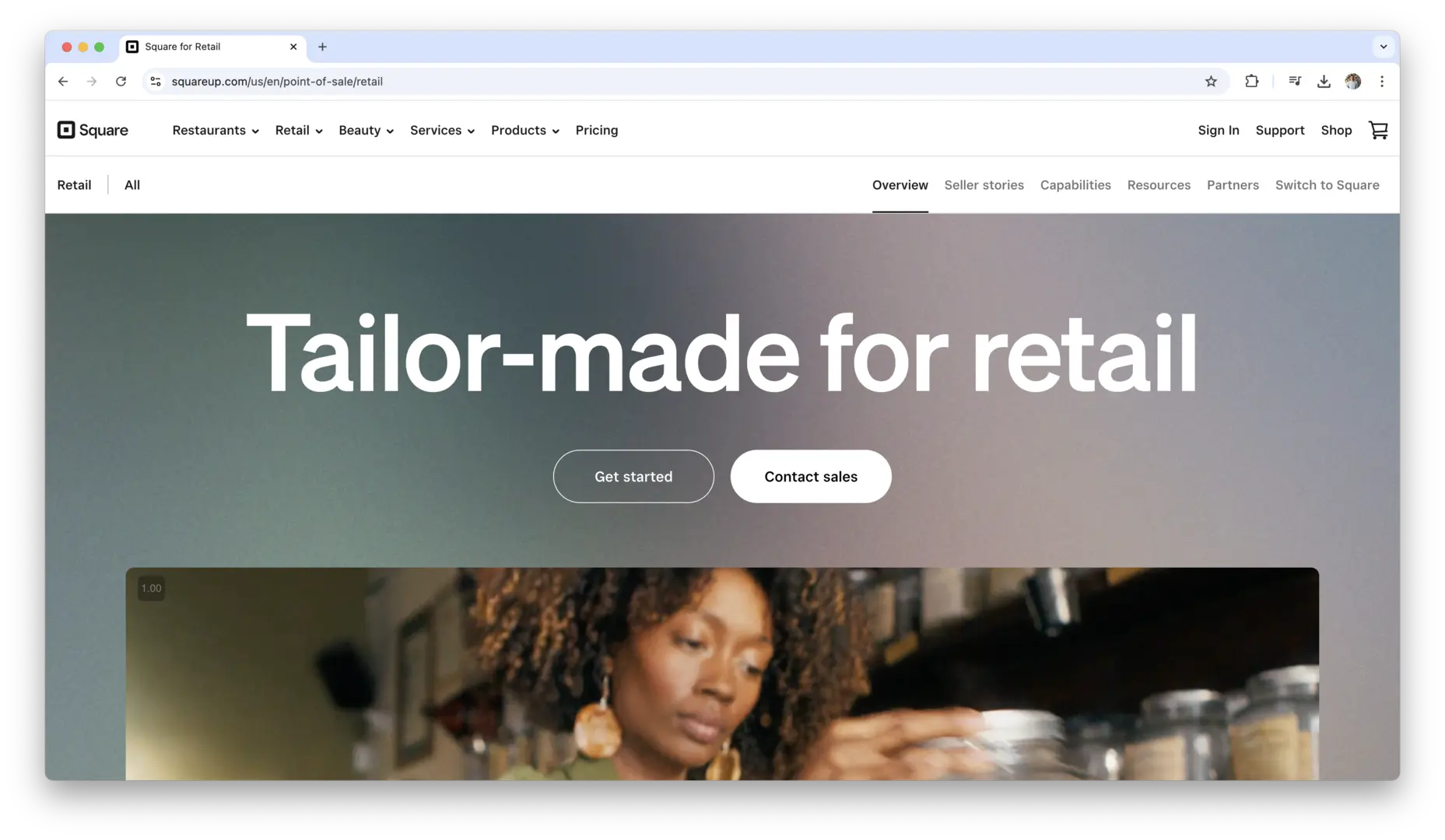
Task: Go back using the browser back arrow
Action: (63, 81)
